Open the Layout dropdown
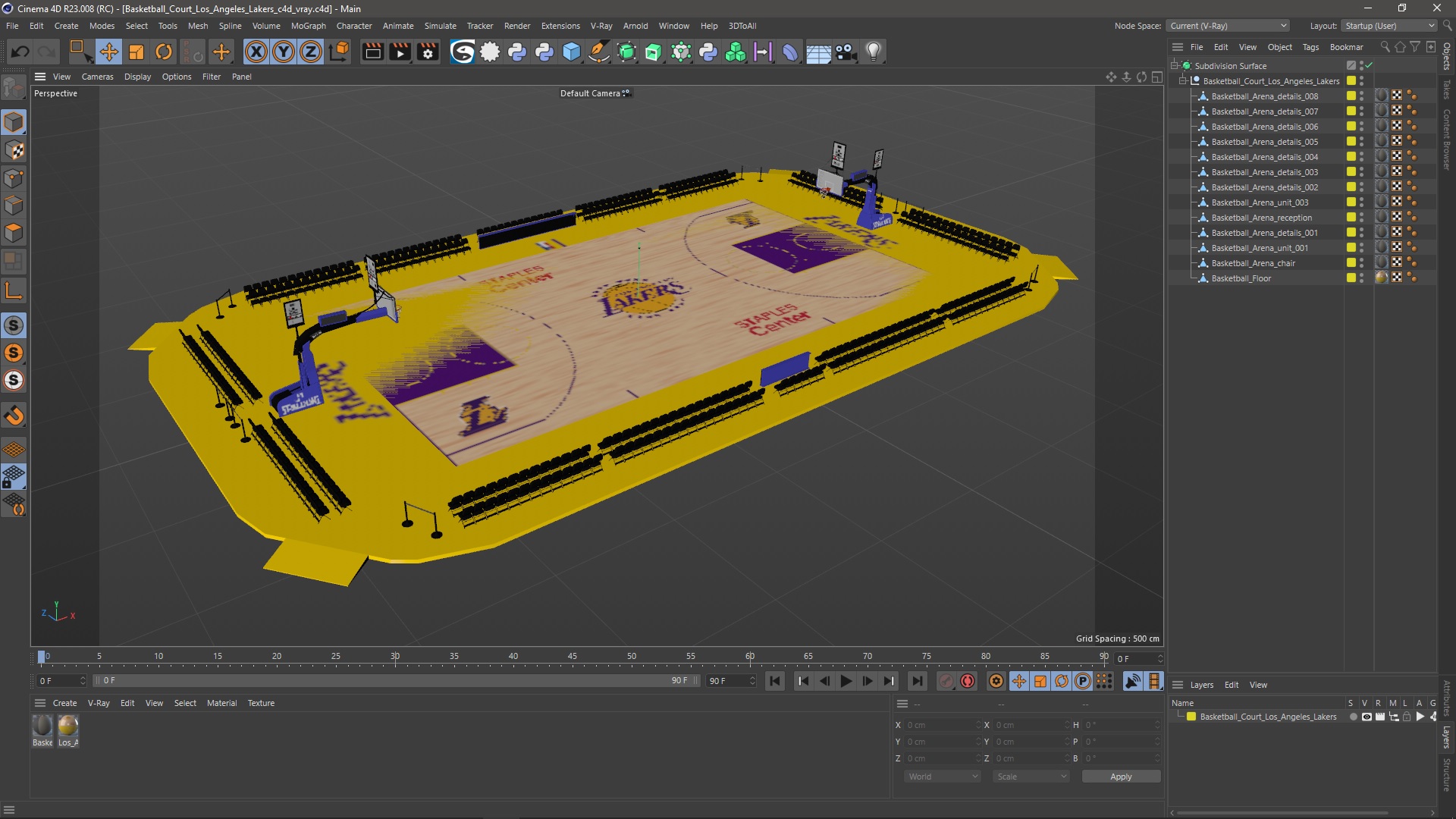The image size is (1456, 819). click(1389, 26)
